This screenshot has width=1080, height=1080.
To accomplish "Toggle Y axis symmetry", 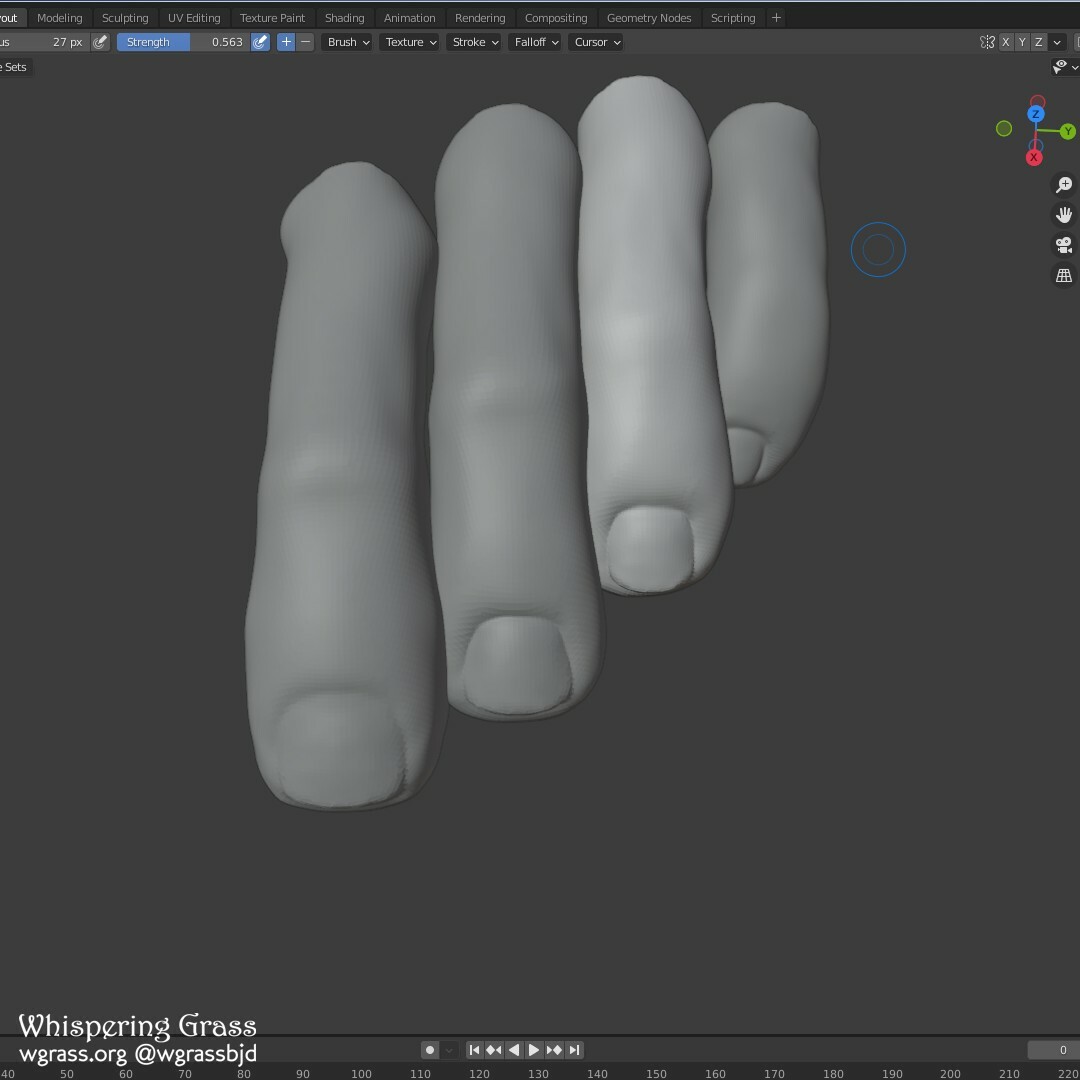I will coord(1022,42).
